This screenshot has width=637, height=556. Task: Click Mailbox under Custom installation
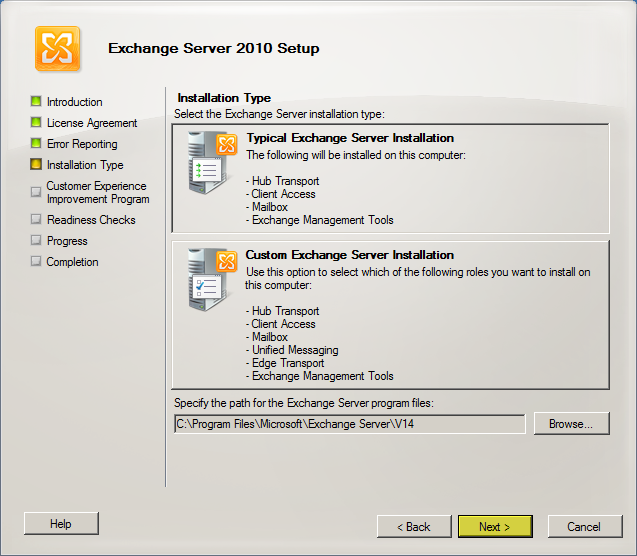[269, 337]
